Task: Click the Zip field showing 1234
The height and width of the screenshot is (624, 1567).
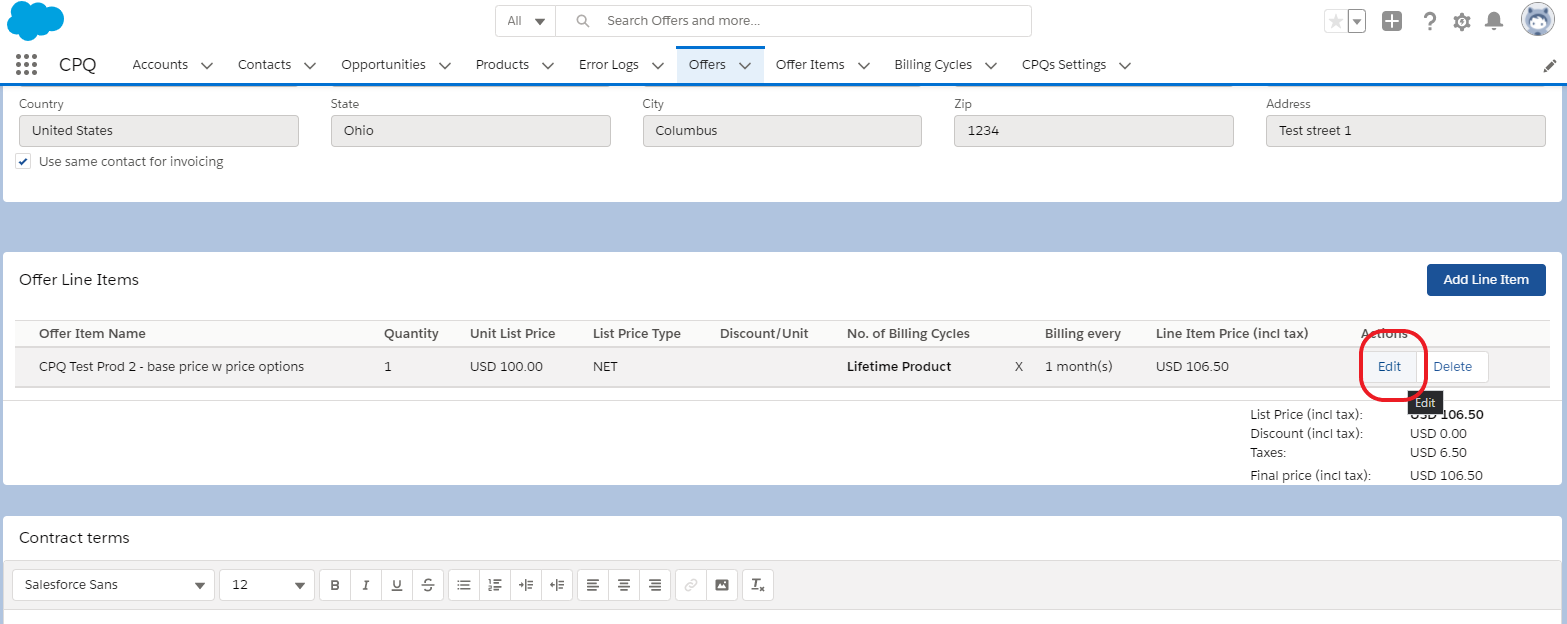Action: (1094, 131)
